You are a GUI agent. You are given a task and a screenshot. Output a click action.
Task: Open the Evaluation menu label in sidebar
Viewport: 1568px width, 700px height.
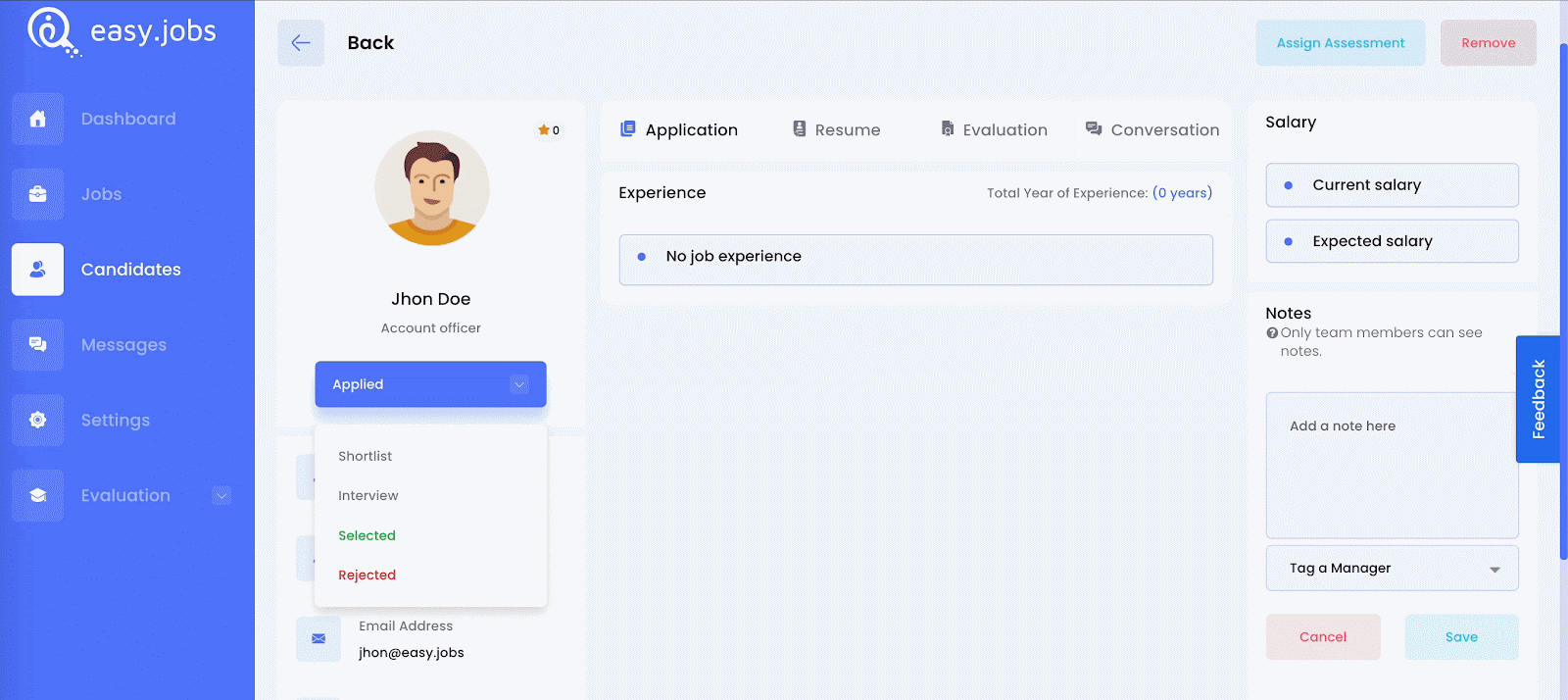click(125, 495)
